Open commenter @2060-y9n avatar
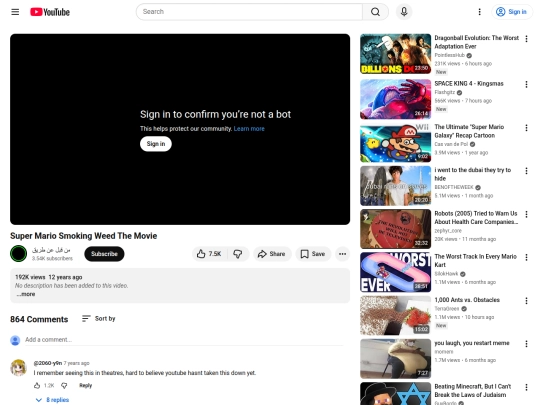This screenshot has width=540, height=405. (x=19, y=367)
